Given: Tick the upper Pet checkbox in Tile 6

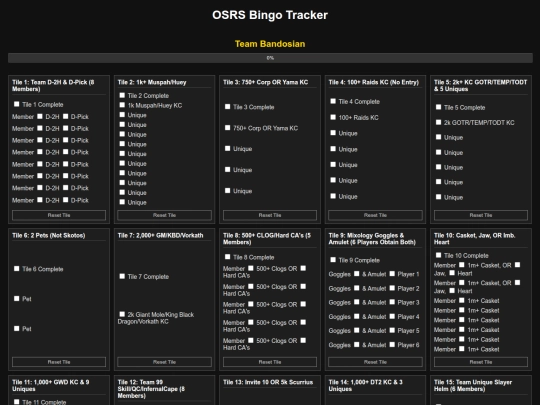Looking at the screenshot, I should pos(17,299).
